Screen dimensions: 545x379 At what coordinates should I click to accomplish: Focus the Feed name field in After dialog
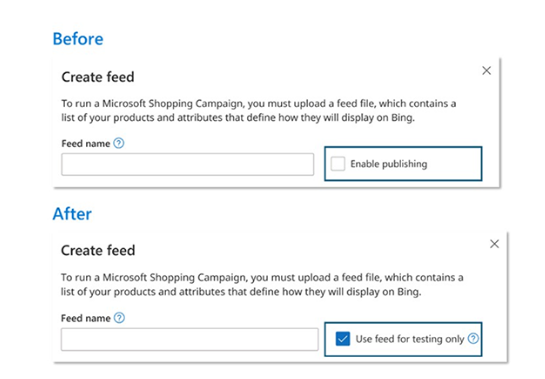click(189, 339)
